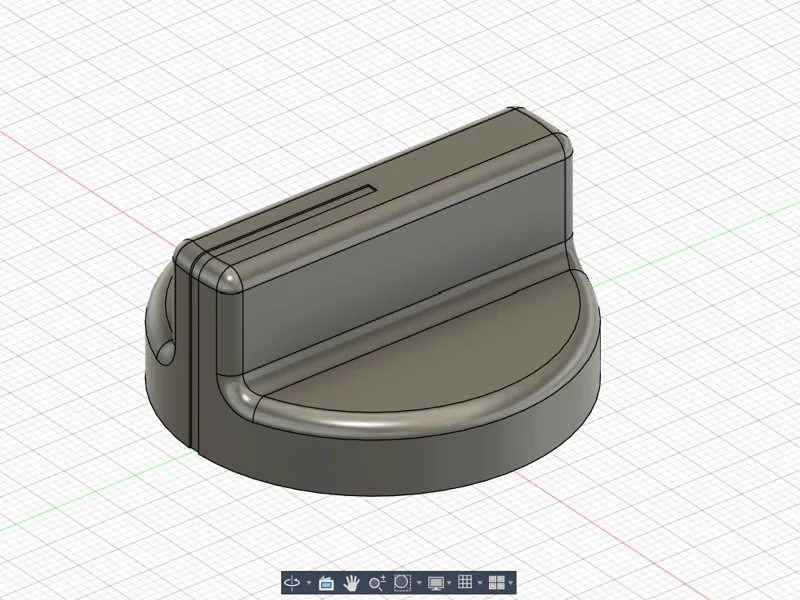The height and width of the screenshot is (600, 800).
Task: Select the Orbit tool in navigation bar
Action: click(x=292, y=582)
